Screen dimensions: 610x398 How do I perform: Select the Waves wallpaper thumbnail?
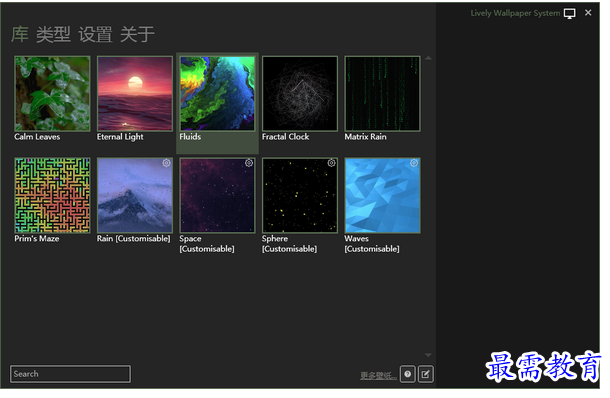[x=382, y=195]
